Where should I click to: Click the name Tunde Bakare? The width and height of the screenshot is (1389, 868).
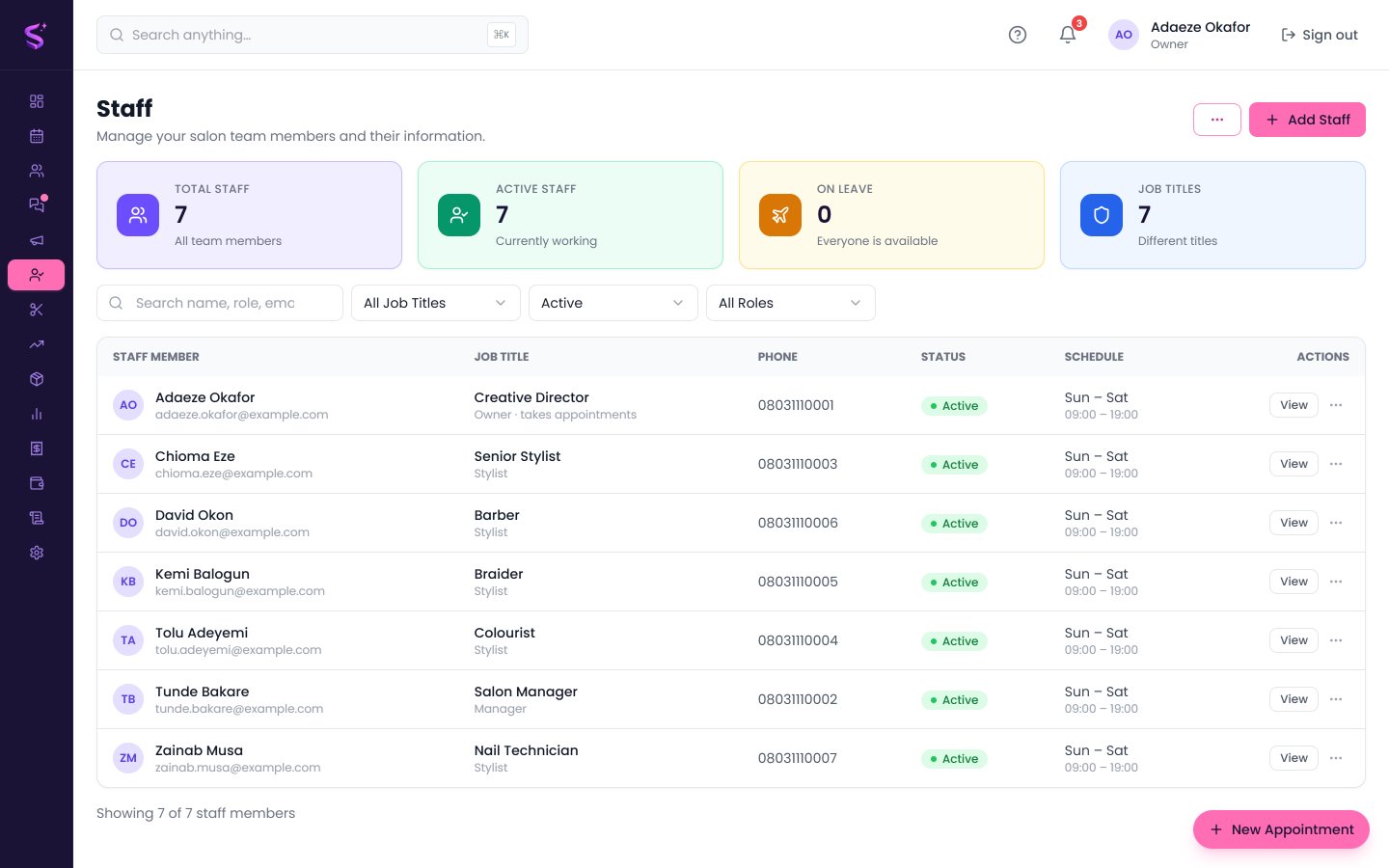(203, 692)
